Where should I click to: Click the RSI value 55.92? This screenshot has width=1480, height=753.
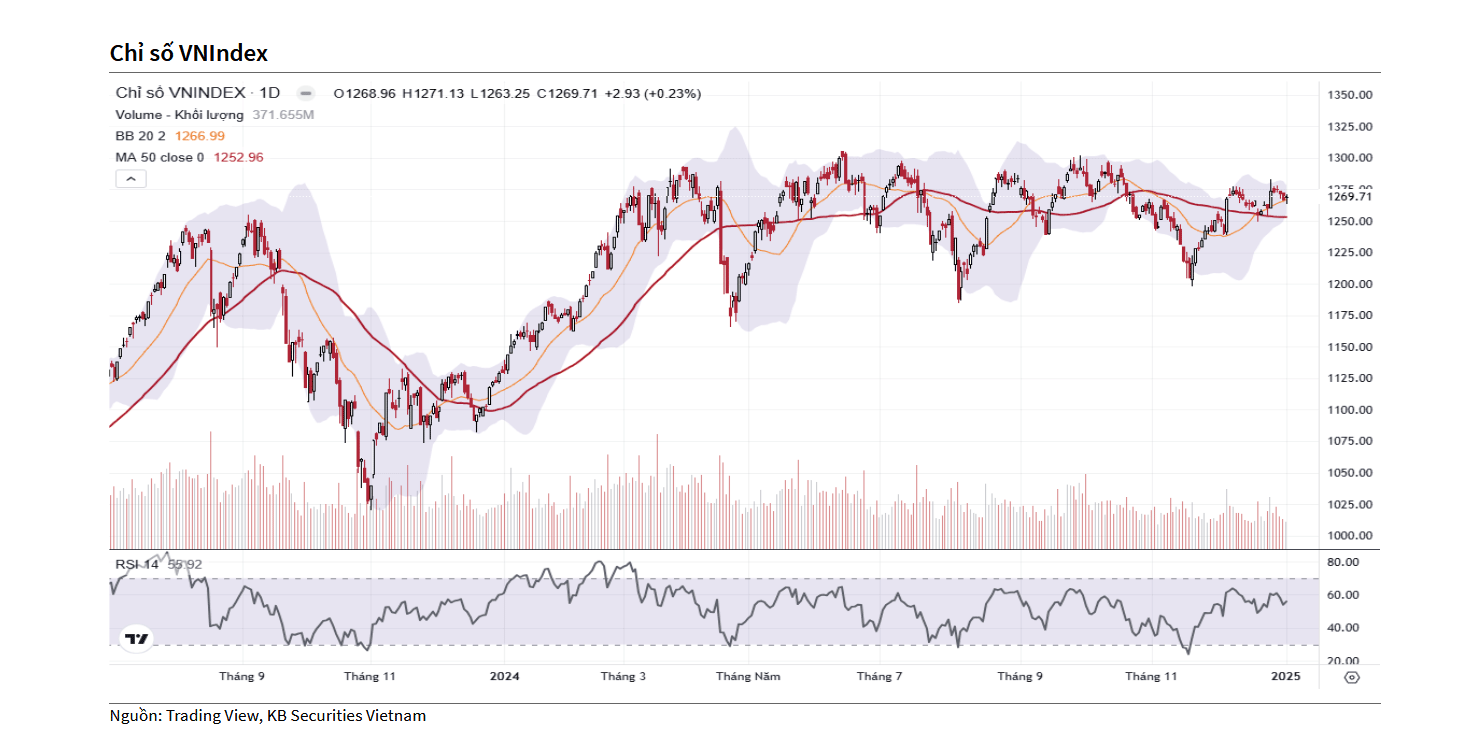point(185,564)
